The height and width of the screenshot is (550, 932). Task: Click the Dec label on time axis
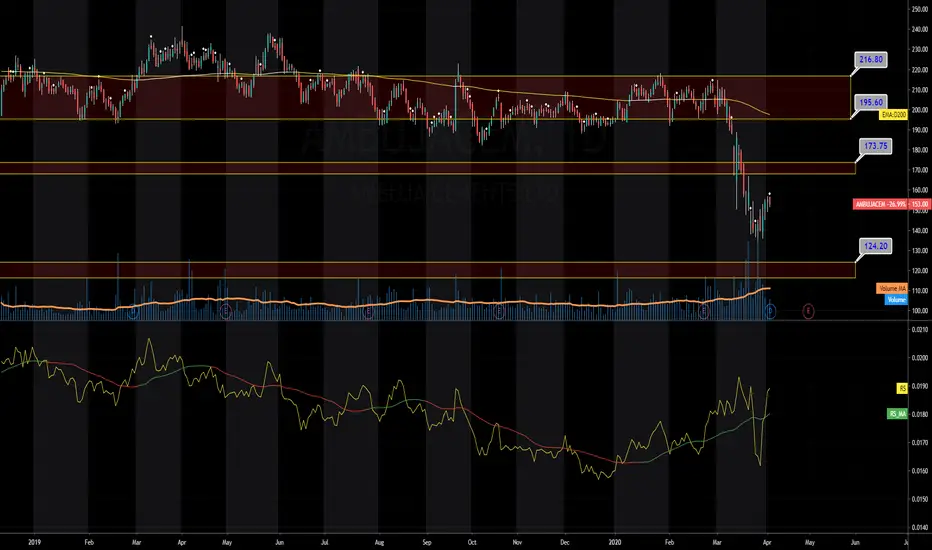tap(564, 542)
